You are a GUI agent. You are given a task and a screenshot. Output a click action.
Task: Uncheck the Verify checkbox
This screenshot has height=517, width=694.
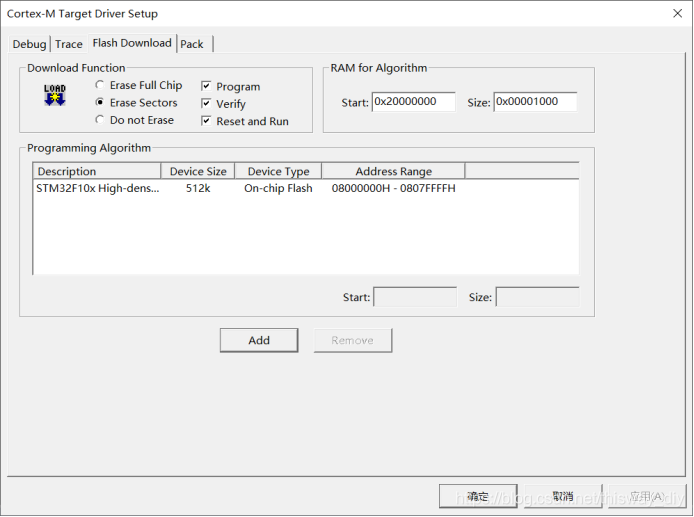coord(206,104)
